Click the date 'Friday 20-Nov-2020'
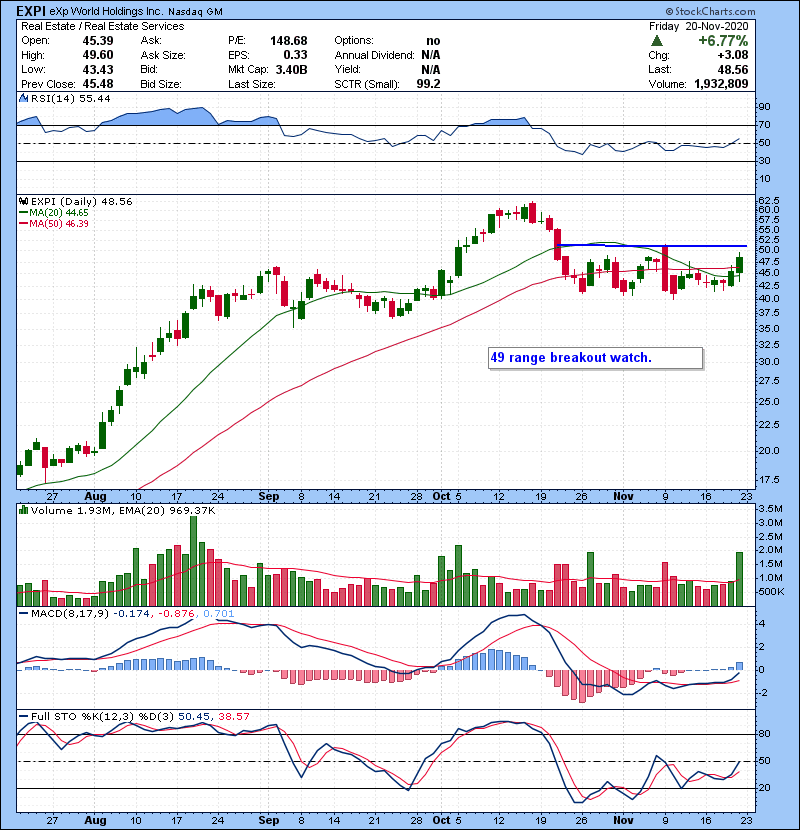The image size is (800, 830). click(699, 26)
